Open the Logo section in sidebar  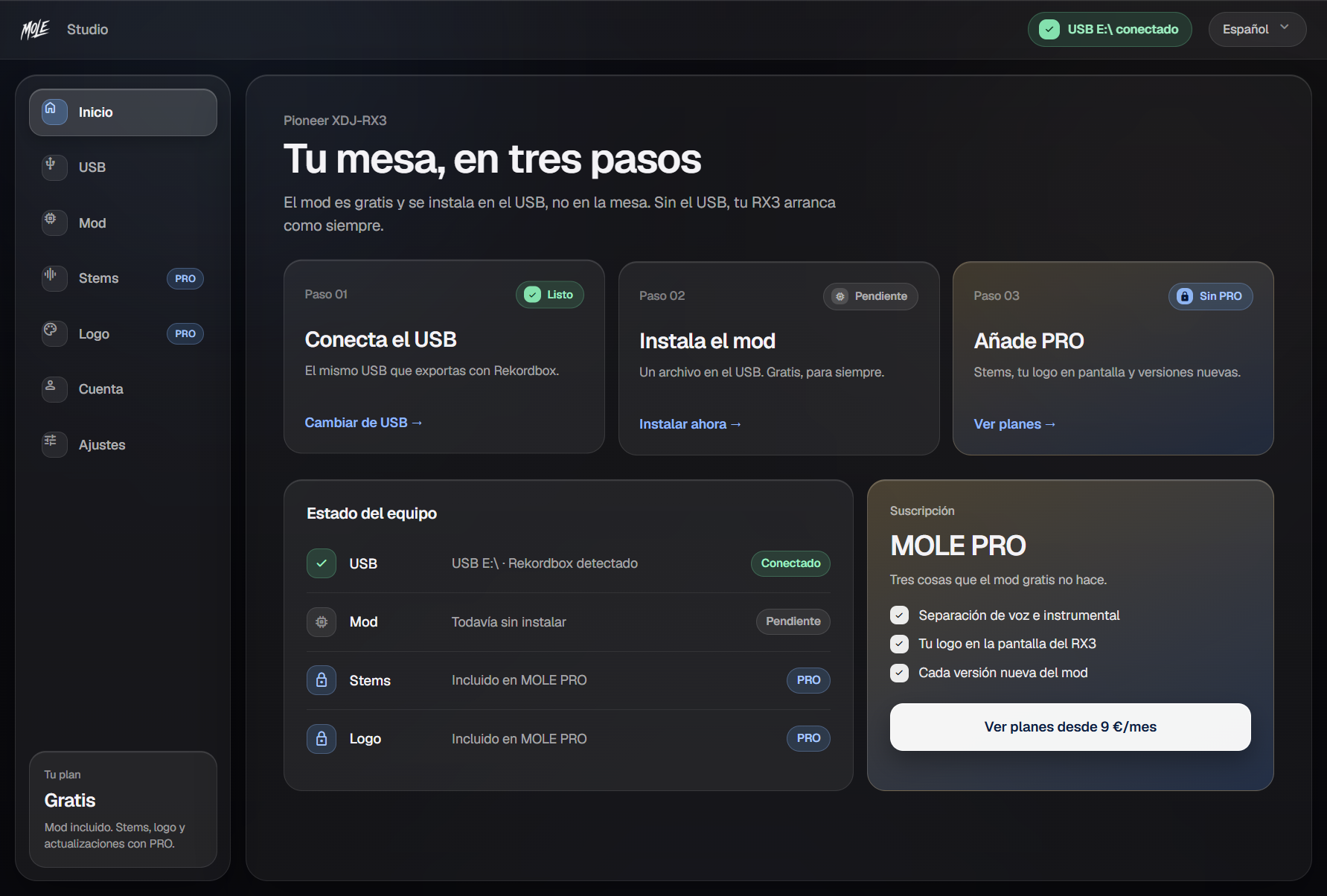[123, 334]
